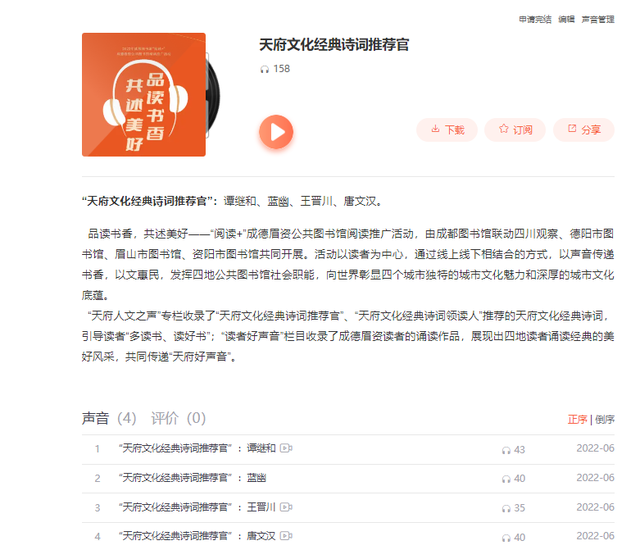This screenshot has width=640, height=559.
Task: Click the share icon inside the 分享 button
Action: click(572, 129)
